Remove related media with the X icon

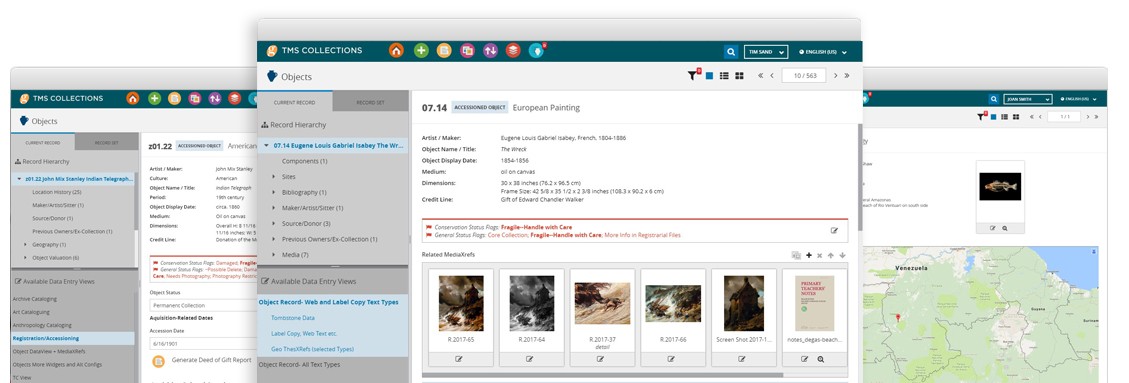pyautogui.click(x=819, y=255)
